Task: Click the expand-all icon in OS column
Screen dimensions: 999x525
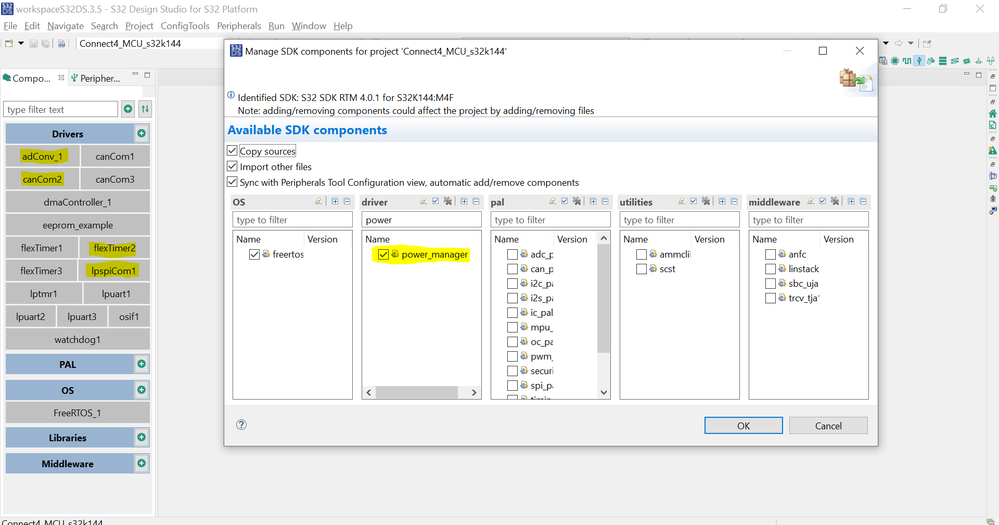Action: click(334, 201)
